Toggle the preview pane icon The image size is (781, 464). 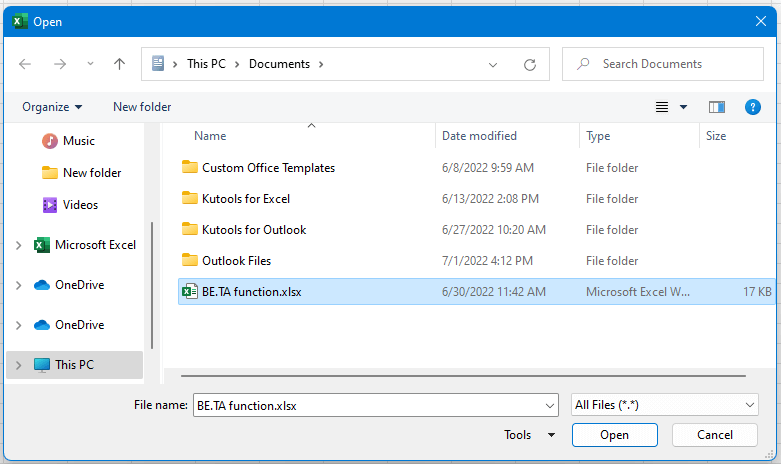[716, 107]
